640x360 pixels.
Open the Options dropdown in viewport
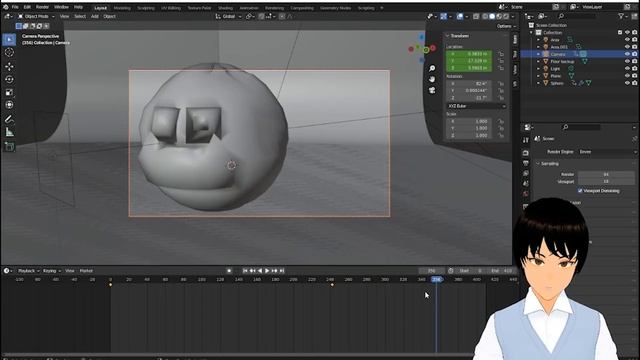[x=506, y=26]
